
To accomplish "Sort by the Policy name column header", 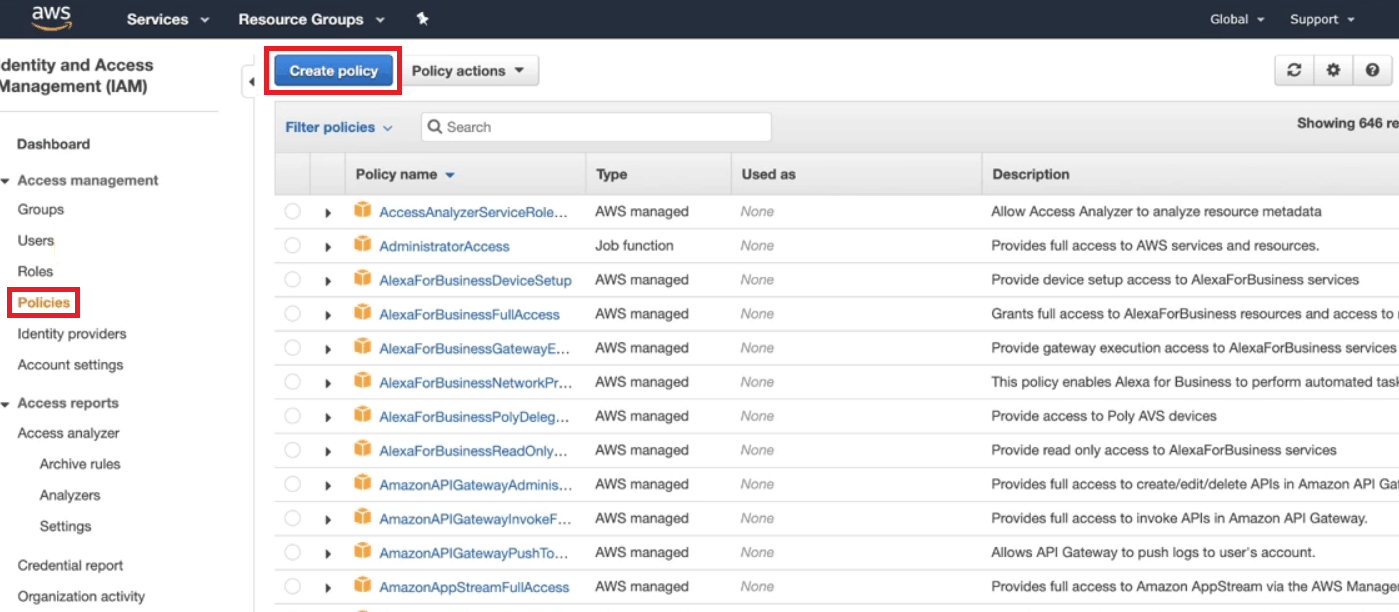I will coord(405,174).
